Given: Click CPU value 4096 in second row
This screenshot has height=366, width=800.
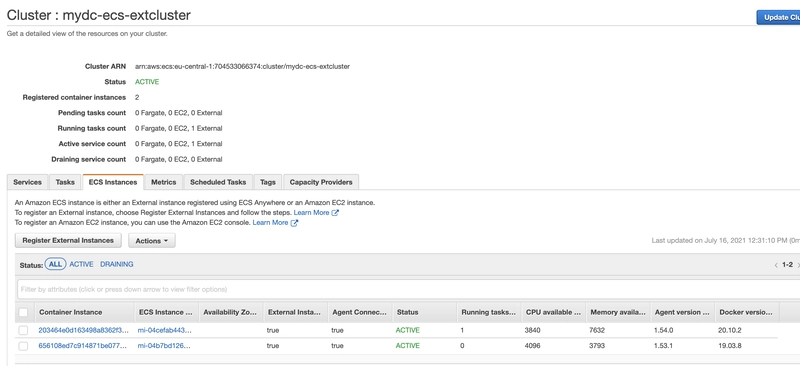Looking at the screenshot, I should (533, 346).
